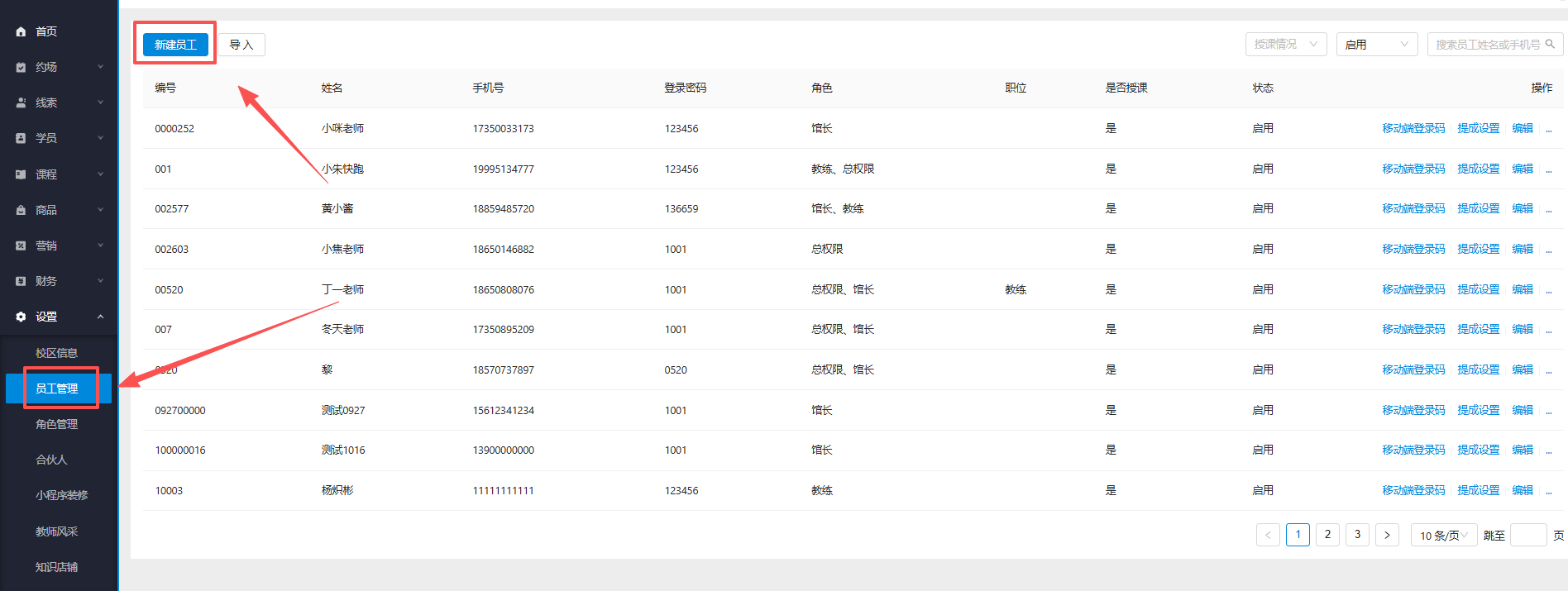Click the people icon beside 线索
This screenshot has width=1568, height=591.
21,102
